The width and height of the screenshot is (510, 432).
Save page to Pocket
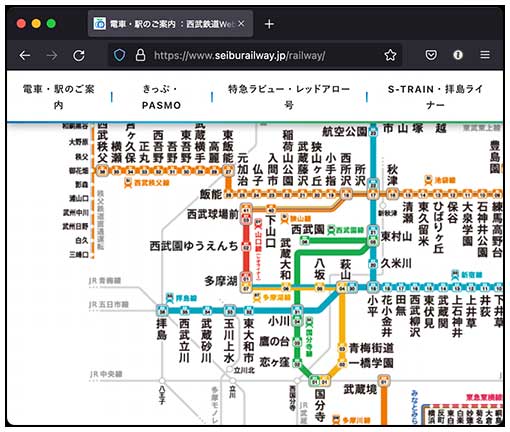click(431, 55)
